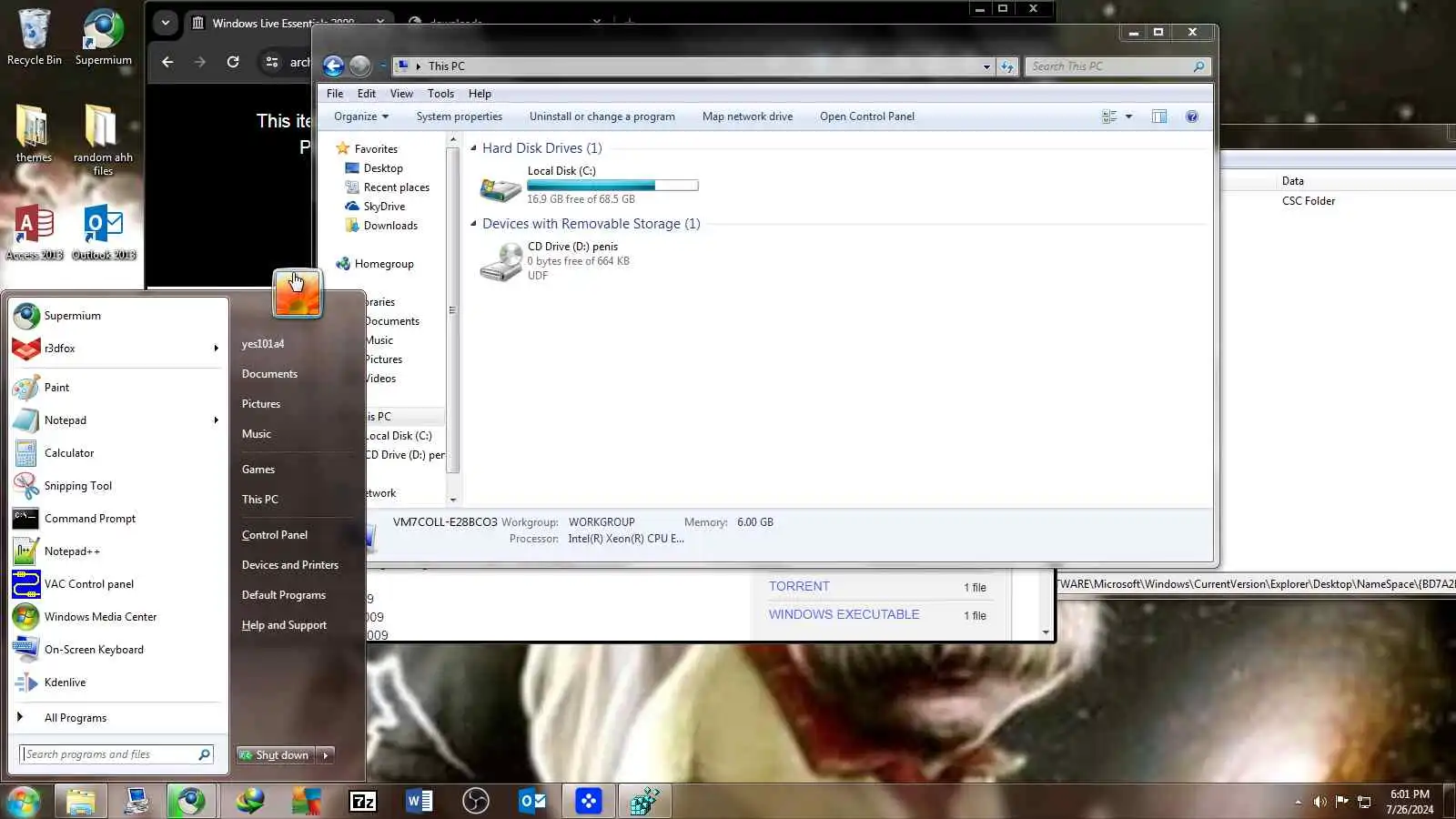Click the Windows Start orb

(23, 802)
